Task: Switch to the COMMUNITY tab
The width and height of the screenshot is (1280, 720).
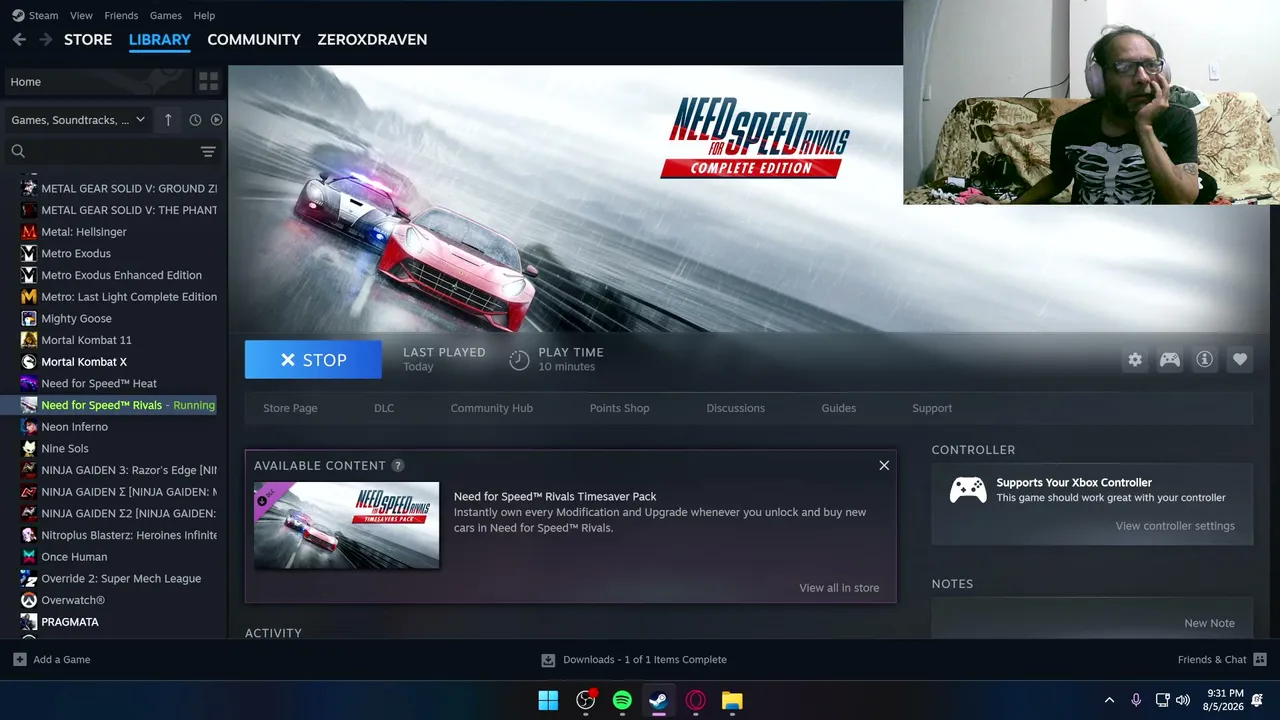Action: 254,40
